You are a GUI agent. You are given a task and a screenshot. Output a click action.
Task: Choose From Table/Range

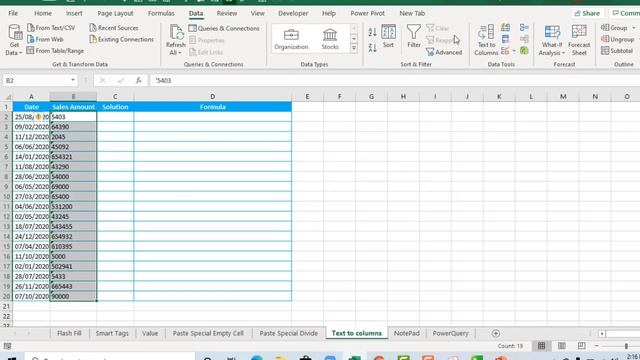[55, 51]
